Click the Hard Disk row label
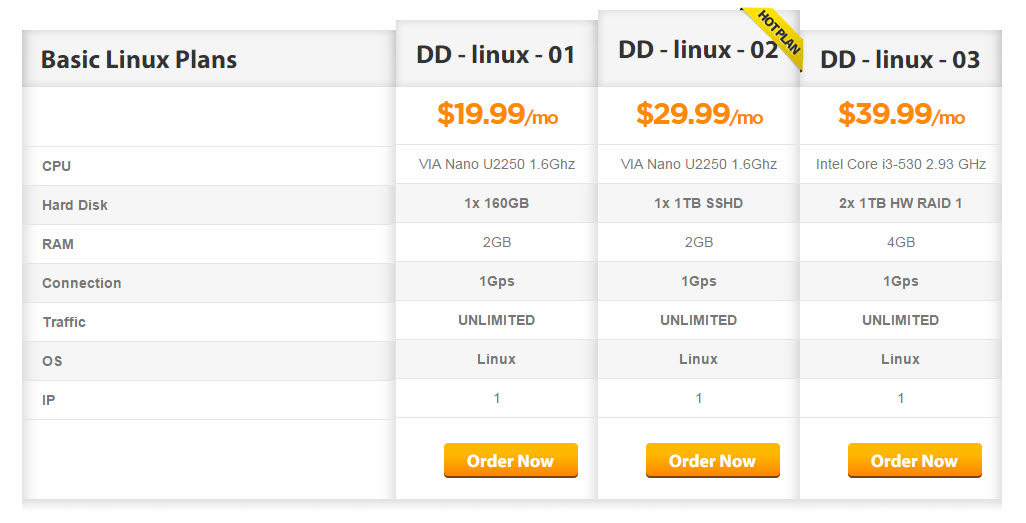 click(x=75, y=205)
